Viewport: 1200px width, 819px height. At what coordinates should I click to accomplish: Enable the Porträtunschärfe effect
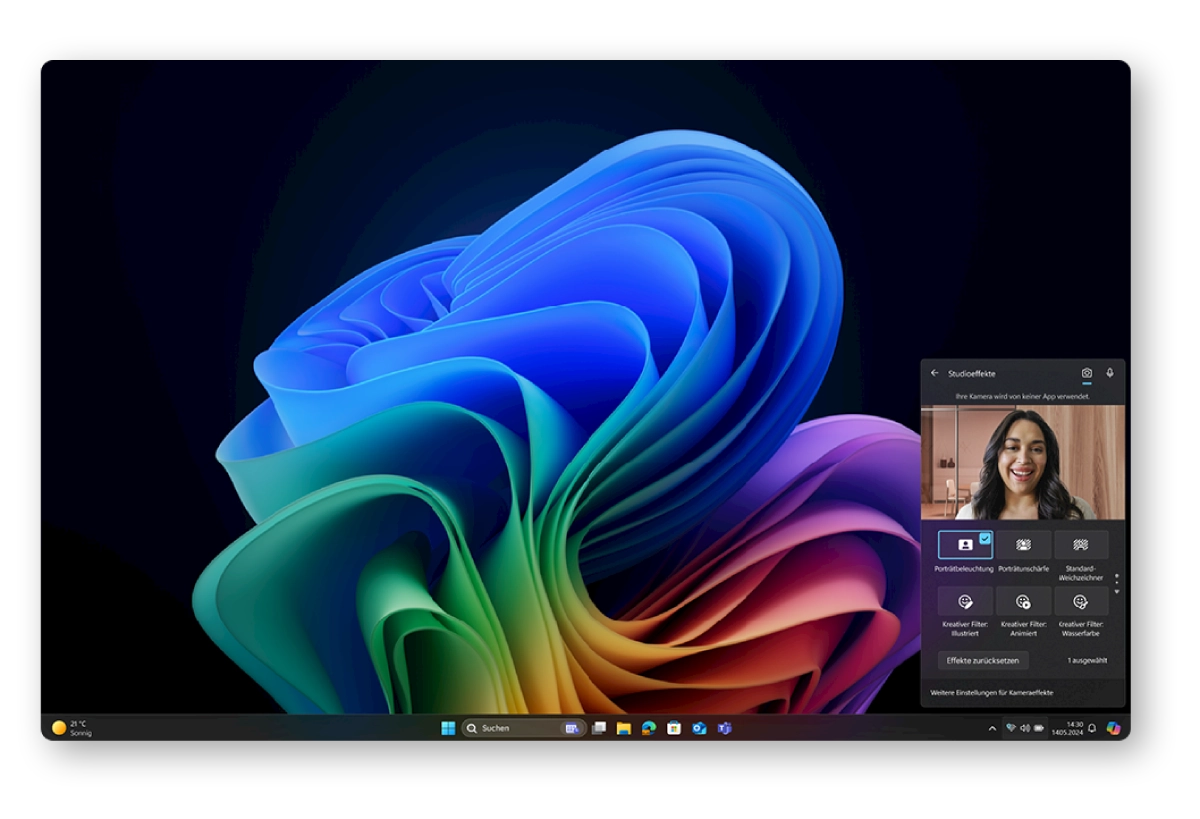click(1023, 545)
